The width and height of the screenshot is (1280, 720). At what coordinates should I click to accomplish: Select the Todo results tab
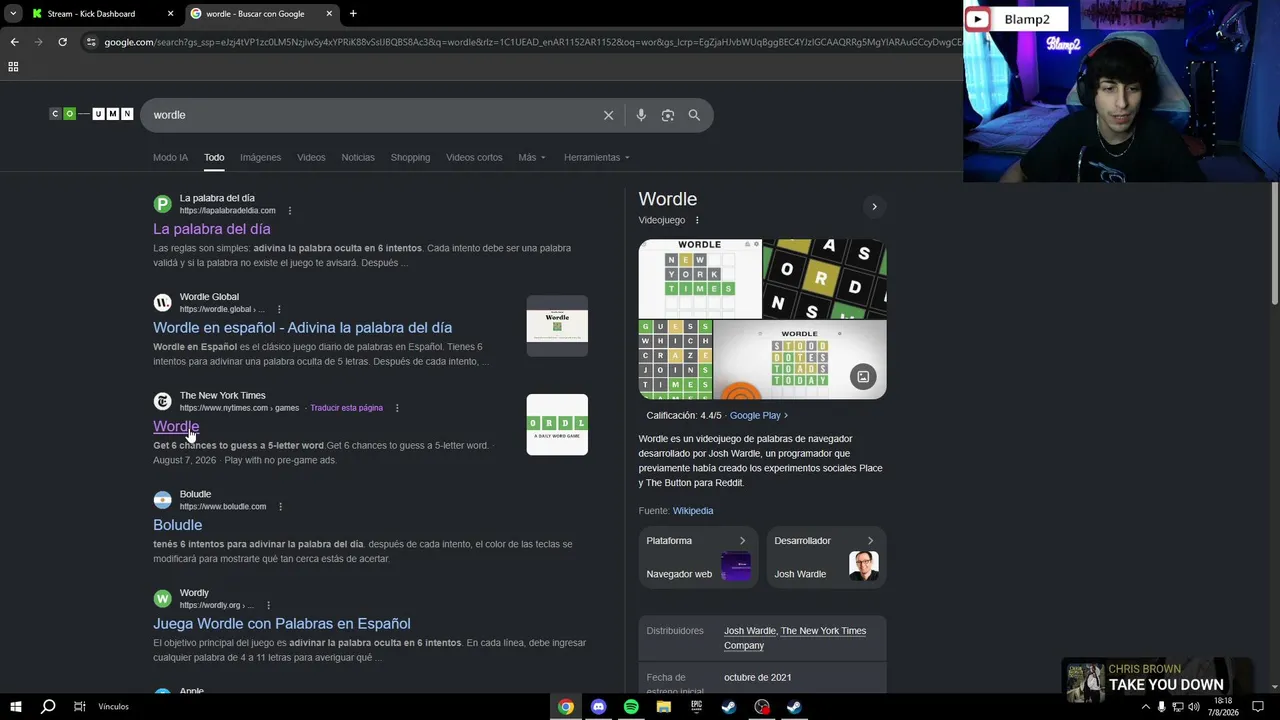tap(214, 158)
